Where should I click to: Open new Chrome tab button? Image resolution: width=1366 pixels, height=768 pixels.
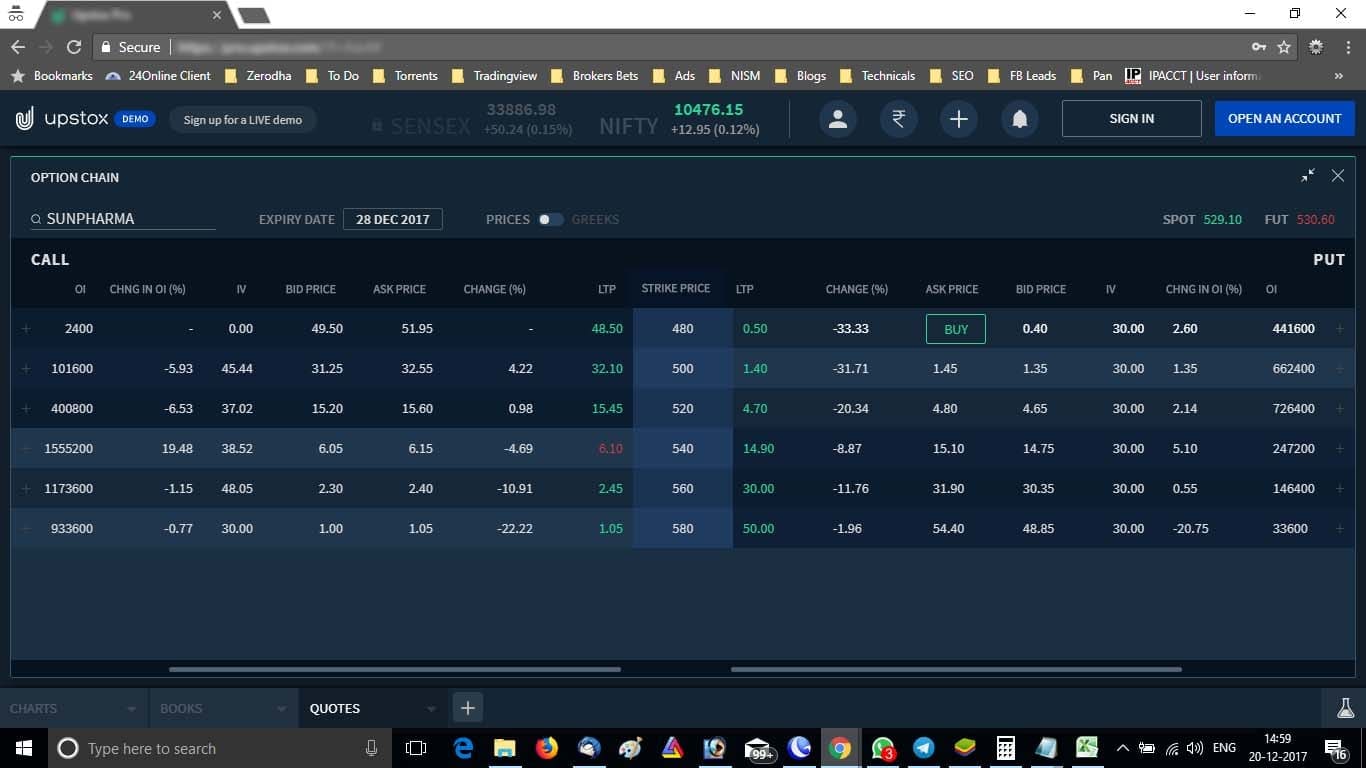pos(254,15)
